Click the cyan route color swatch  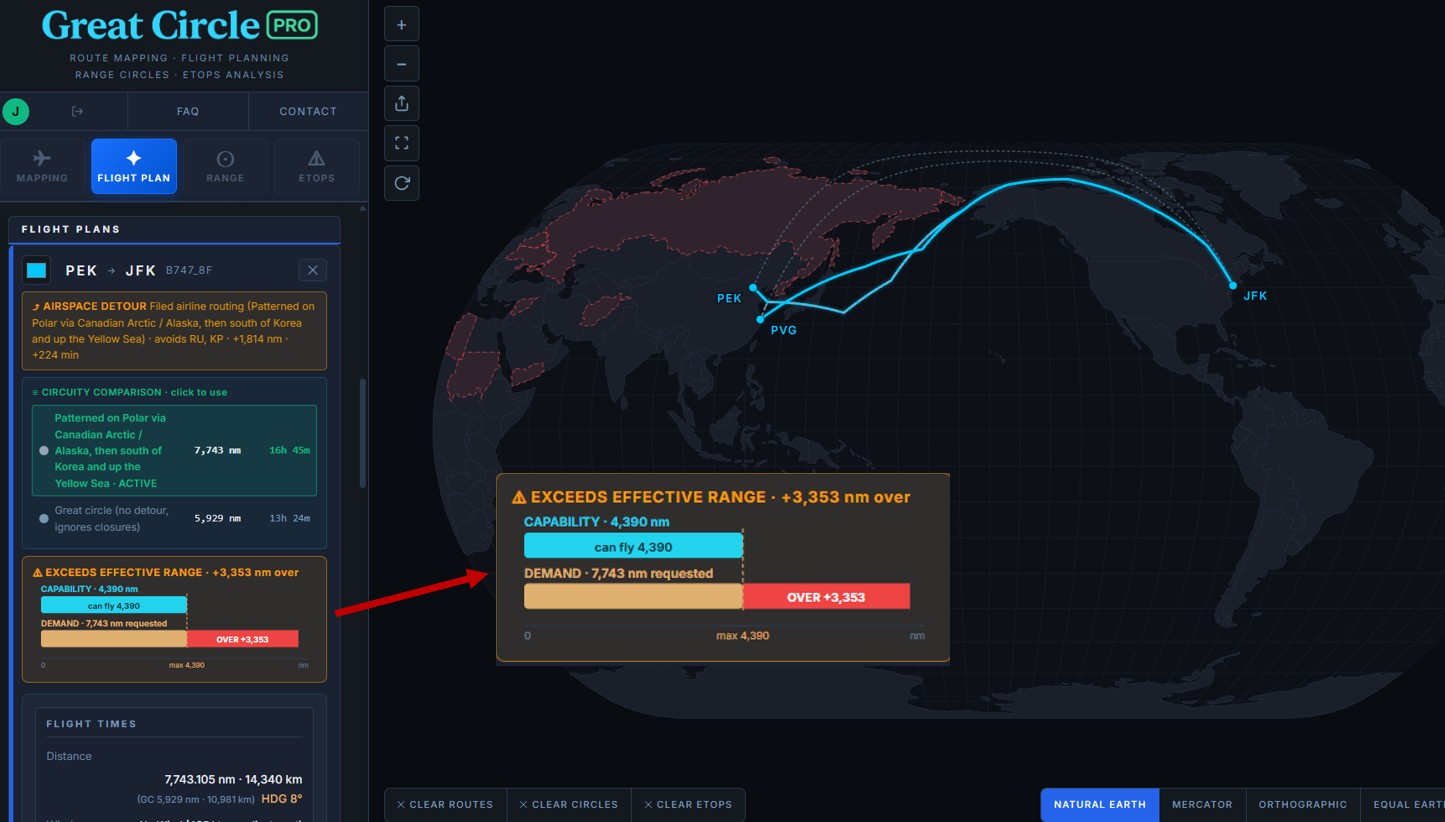(x=37, y=270)
